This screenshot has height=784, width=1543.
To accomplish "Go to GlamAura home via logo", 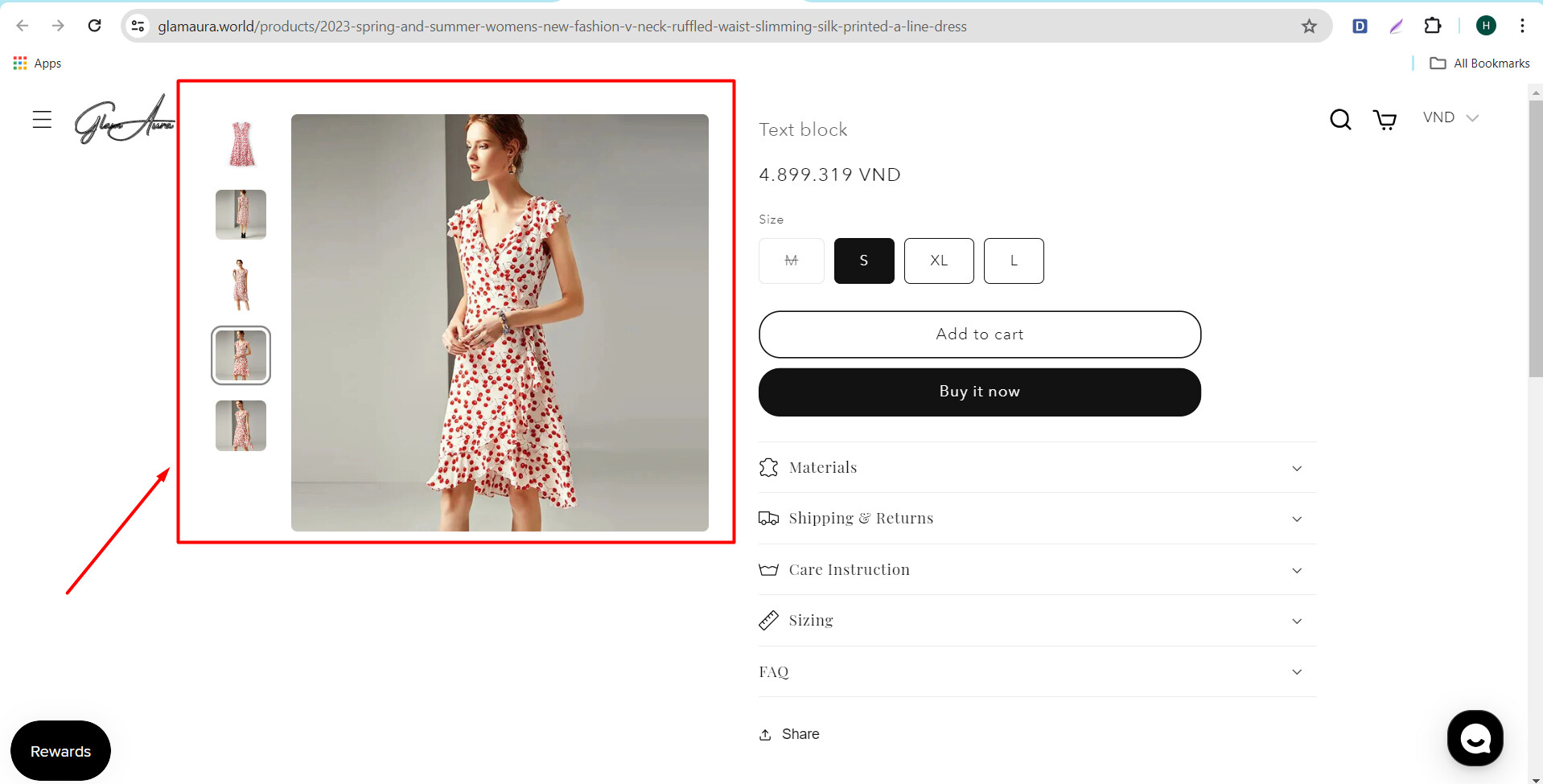I will pos(125,119).
